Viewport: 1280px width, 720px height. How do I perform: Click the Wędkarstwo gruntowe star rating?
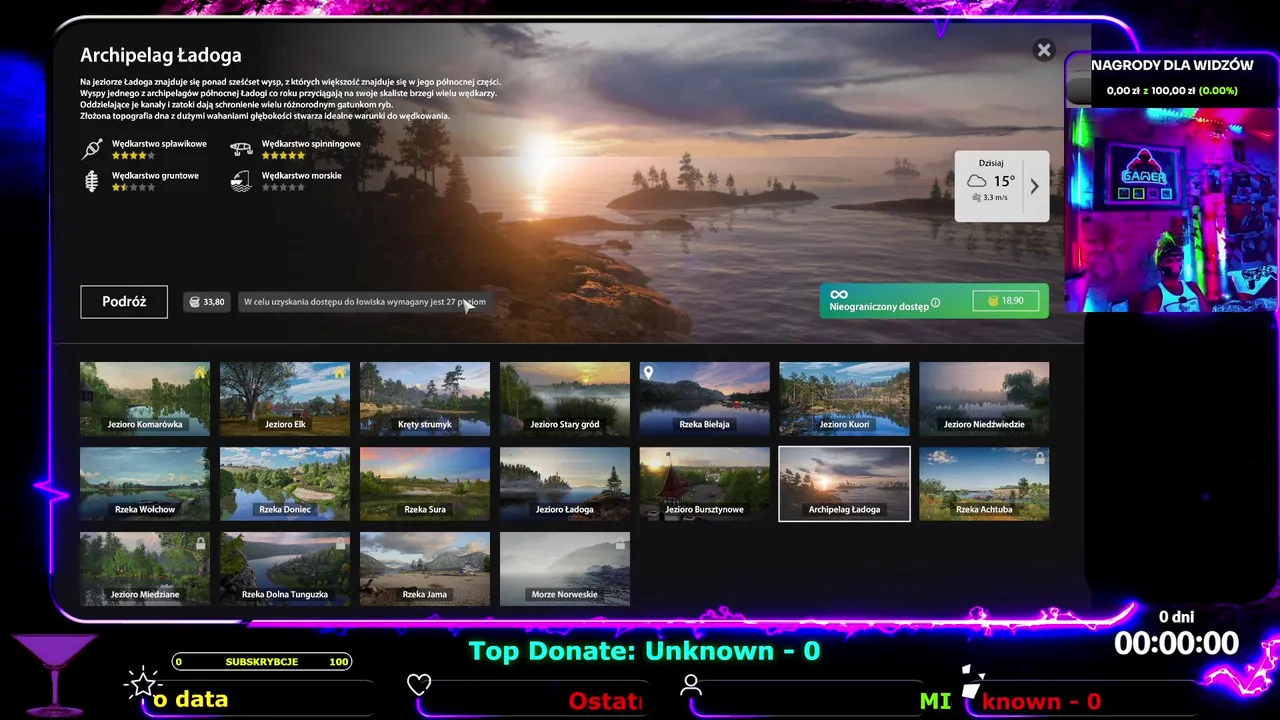pyautogui.click(x=133, y=187)
